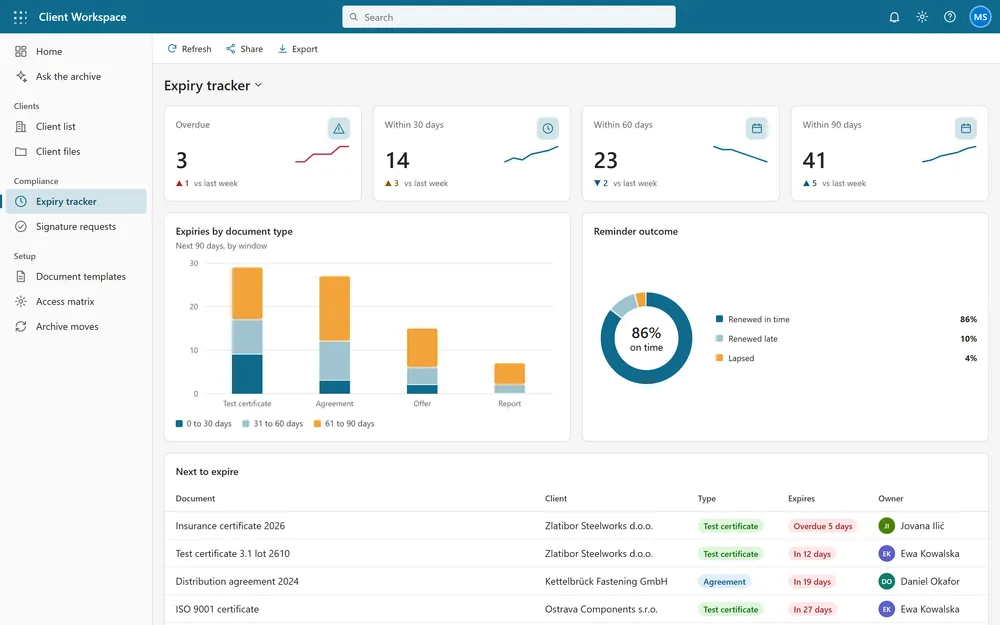The height and width of the screenshot is (625, 1000).
Task: Click the Share button
Action: (244, 49)
